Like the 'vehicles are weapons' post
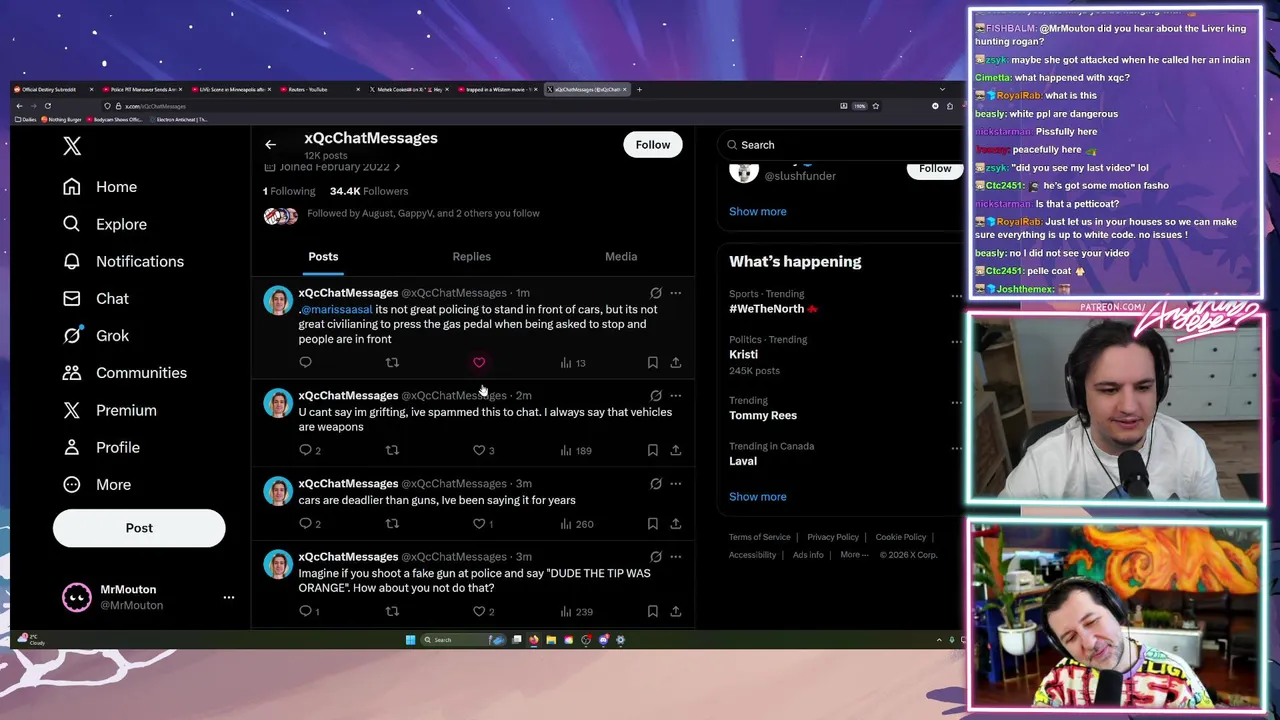The width and height of the screenshot is (1280, 720). point(484,450)
